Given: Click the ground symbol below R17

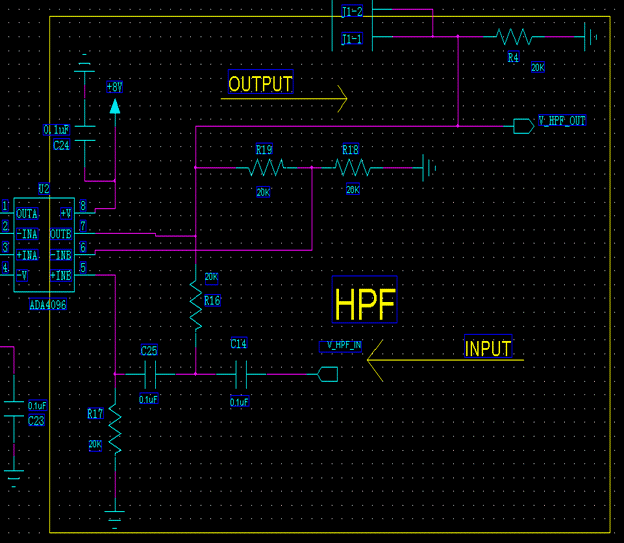Looking at the screenshot, I should click(x=116, y=517).
